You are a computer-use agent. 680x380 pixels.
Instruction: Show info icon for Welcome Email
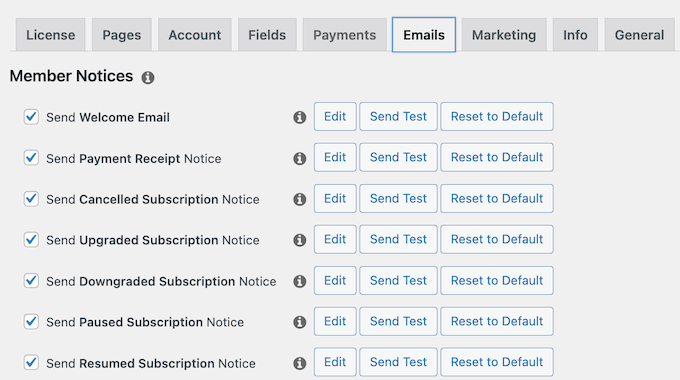coord(300,117)
